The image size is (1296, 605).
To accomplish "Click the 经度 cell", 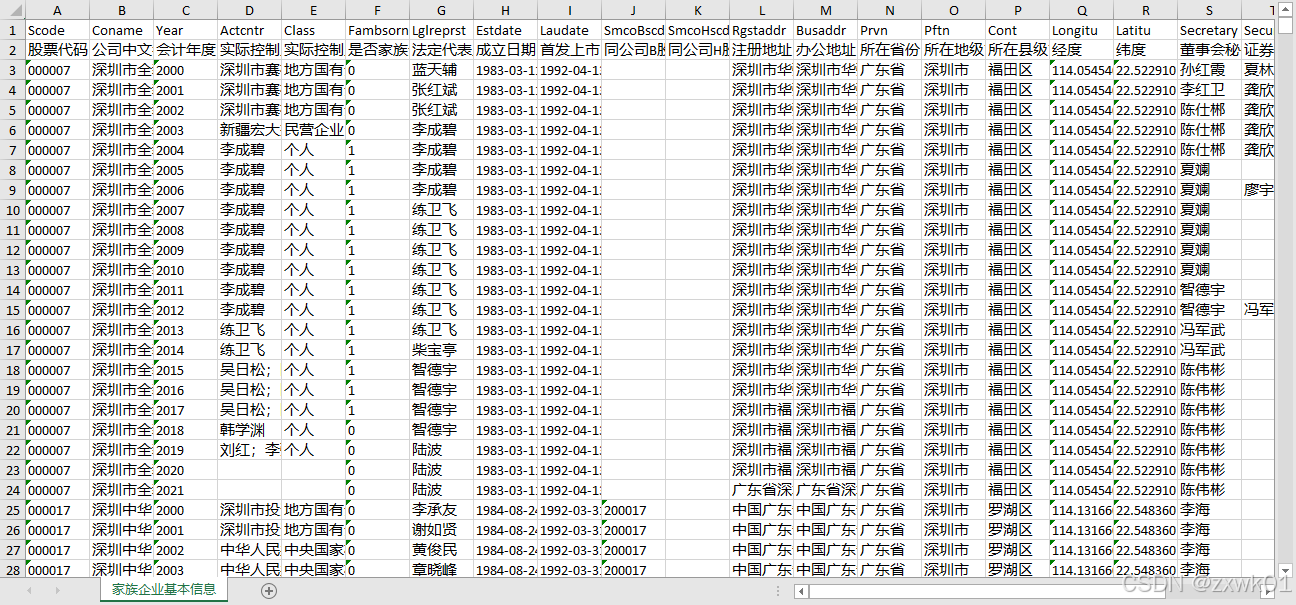I will tap(1081, 50).
